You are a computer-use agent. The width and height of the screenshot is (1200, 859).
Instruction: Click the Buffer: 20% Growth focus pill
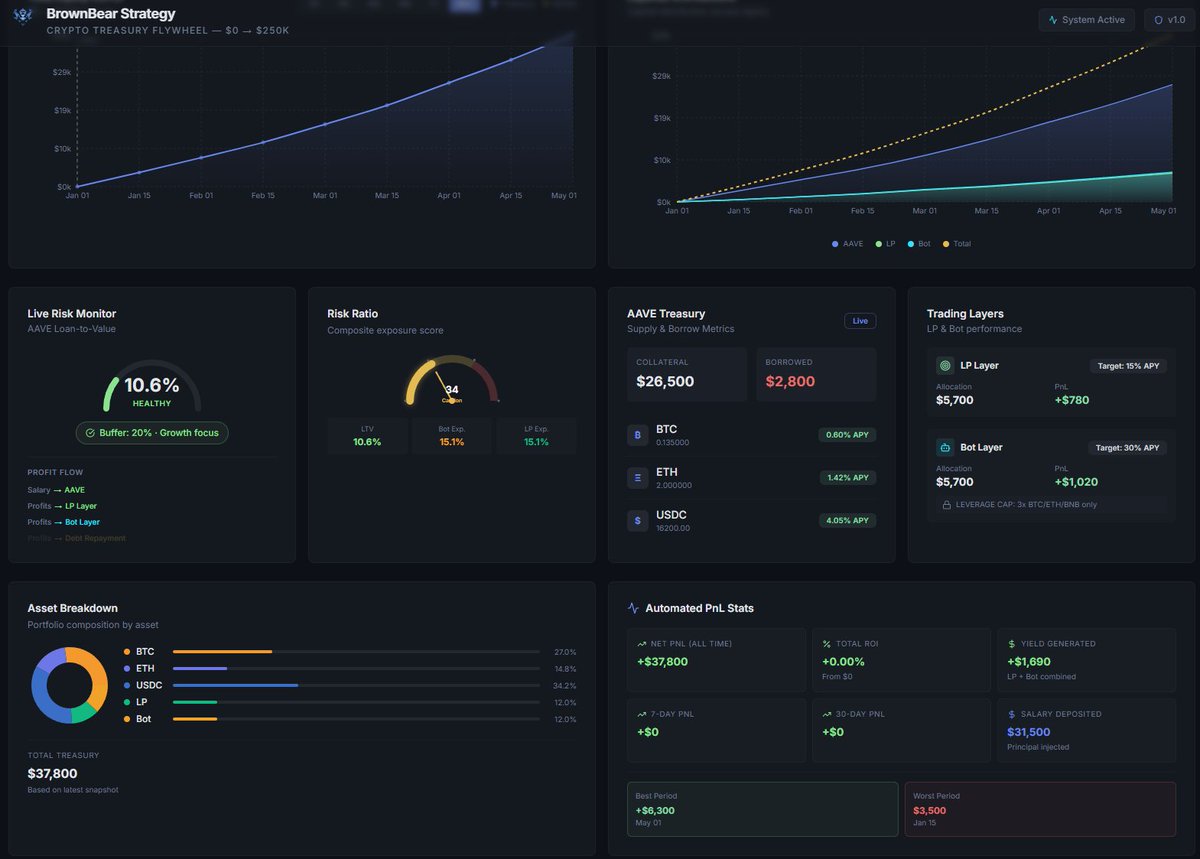(x=152, y=433)
